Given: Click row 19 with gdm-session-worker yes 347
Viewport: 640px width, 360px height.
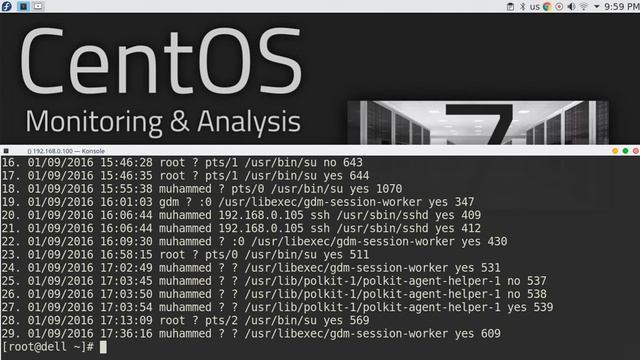Looking at the screenshot, I should click(x=238, y=202).
